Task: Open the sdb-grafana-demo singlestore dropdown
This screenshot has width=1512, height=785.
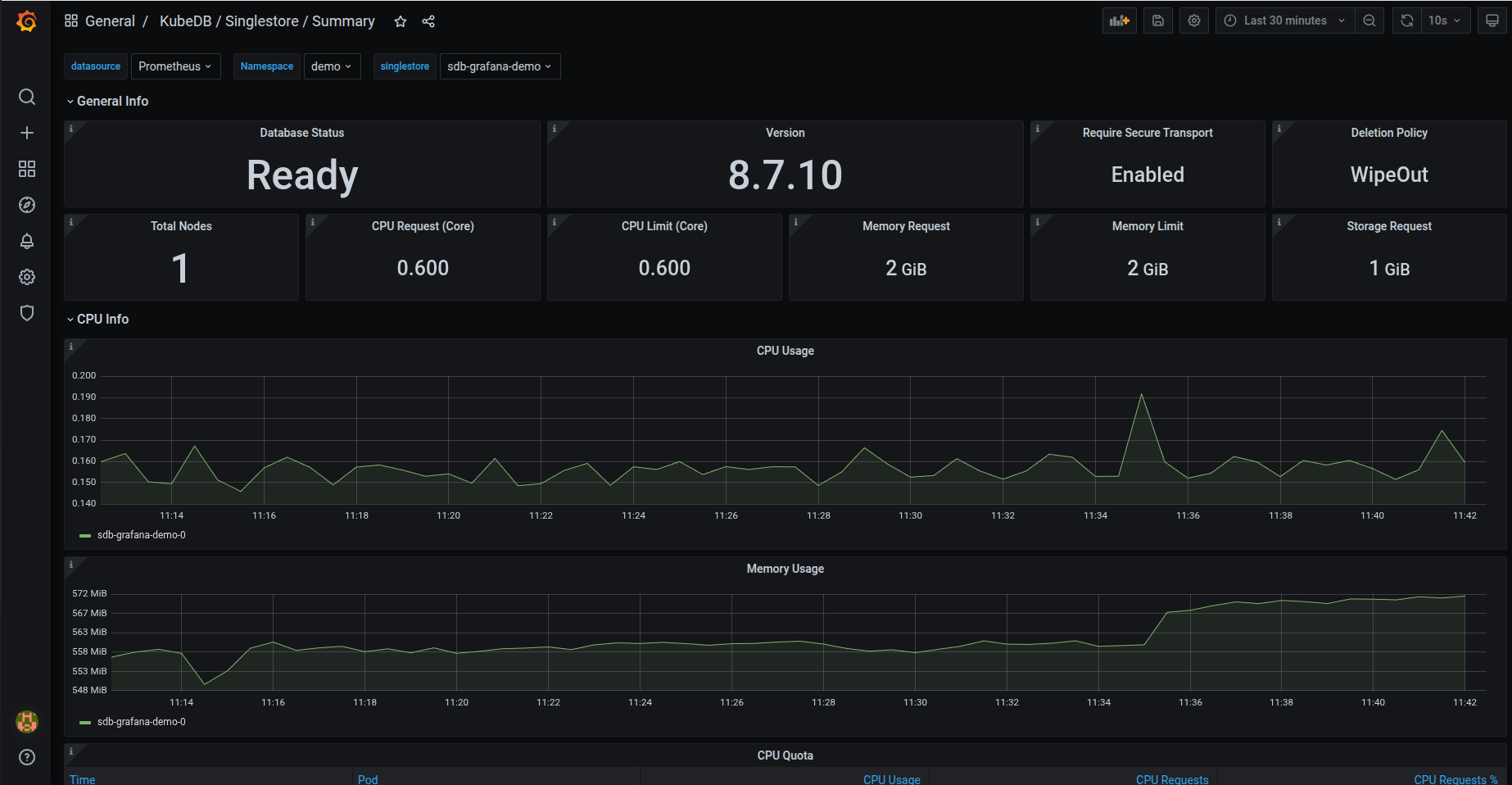Action: click(x=500, y=66)
